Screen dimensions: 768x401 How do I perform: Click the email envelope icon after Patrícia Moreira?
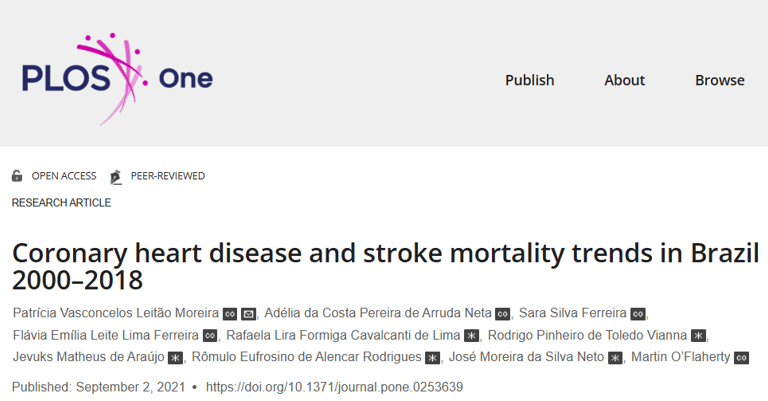click(249, 313)
